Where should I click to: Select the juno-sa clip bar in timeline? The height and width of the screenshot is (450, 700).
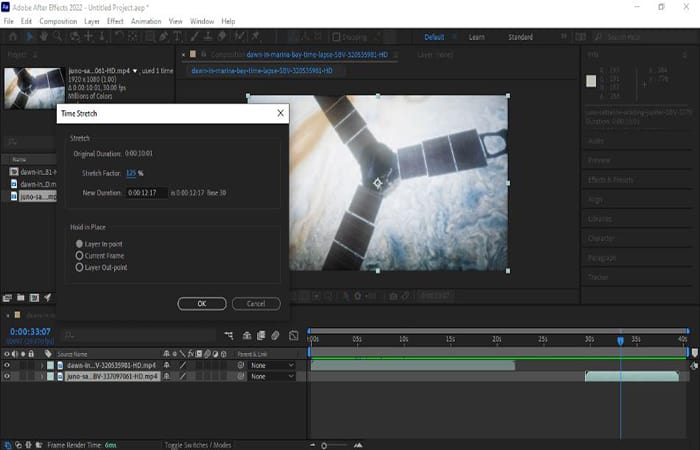pyautogui.click(x=632, y=376)
